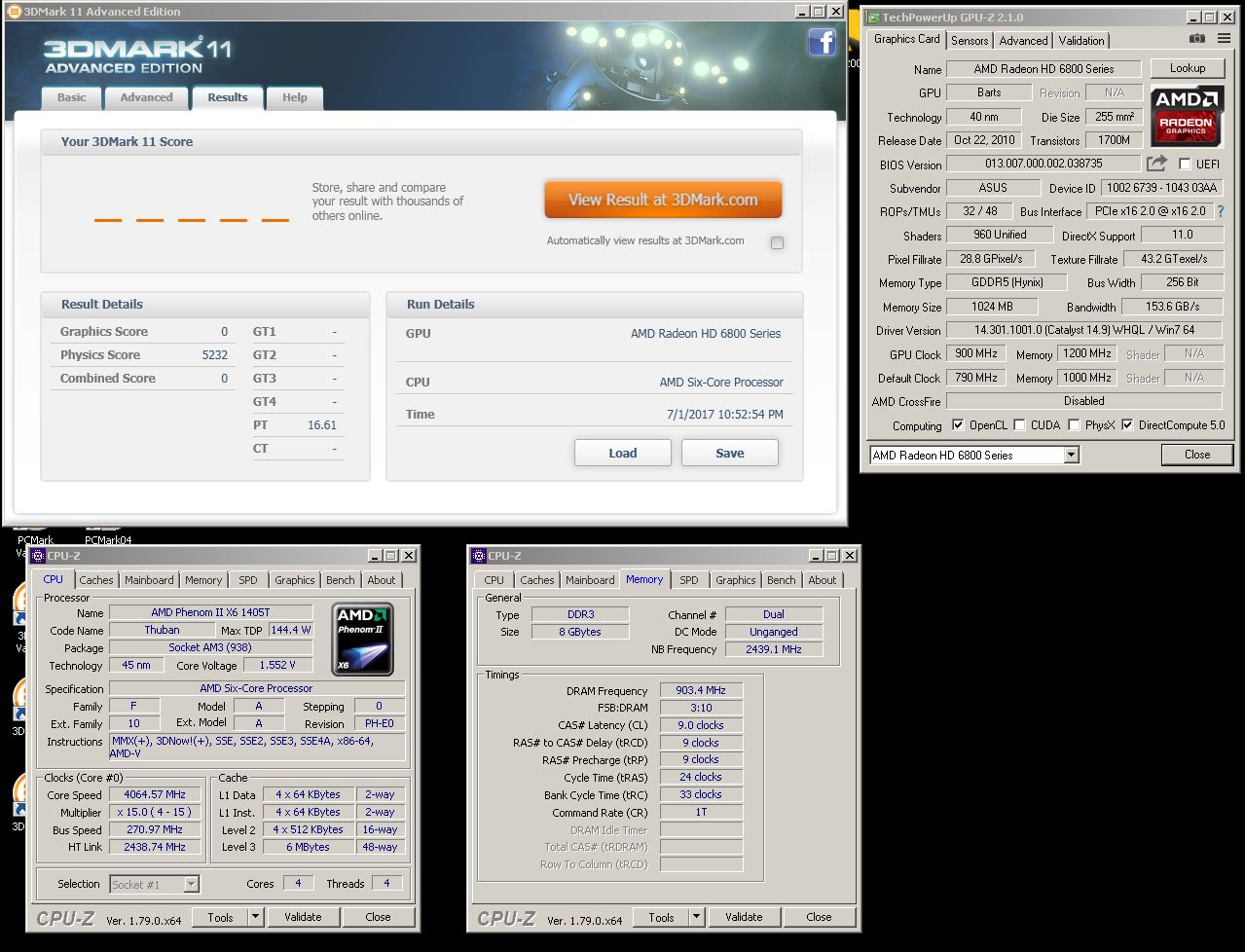Click the run time 7/1/2017 10:52:54 PM

tap(724, 414)
